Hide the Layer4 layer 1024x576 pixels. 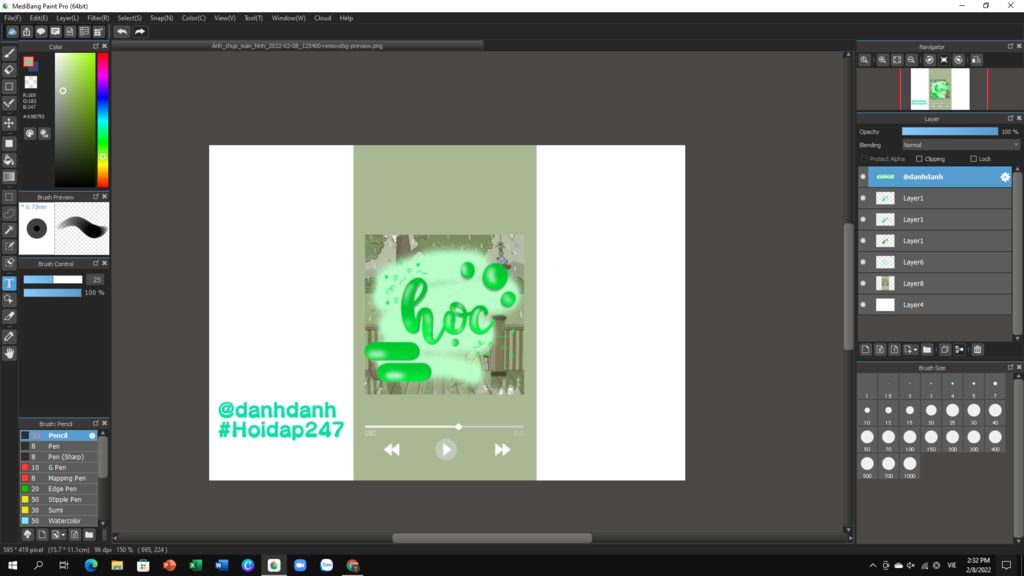[863, 304]
